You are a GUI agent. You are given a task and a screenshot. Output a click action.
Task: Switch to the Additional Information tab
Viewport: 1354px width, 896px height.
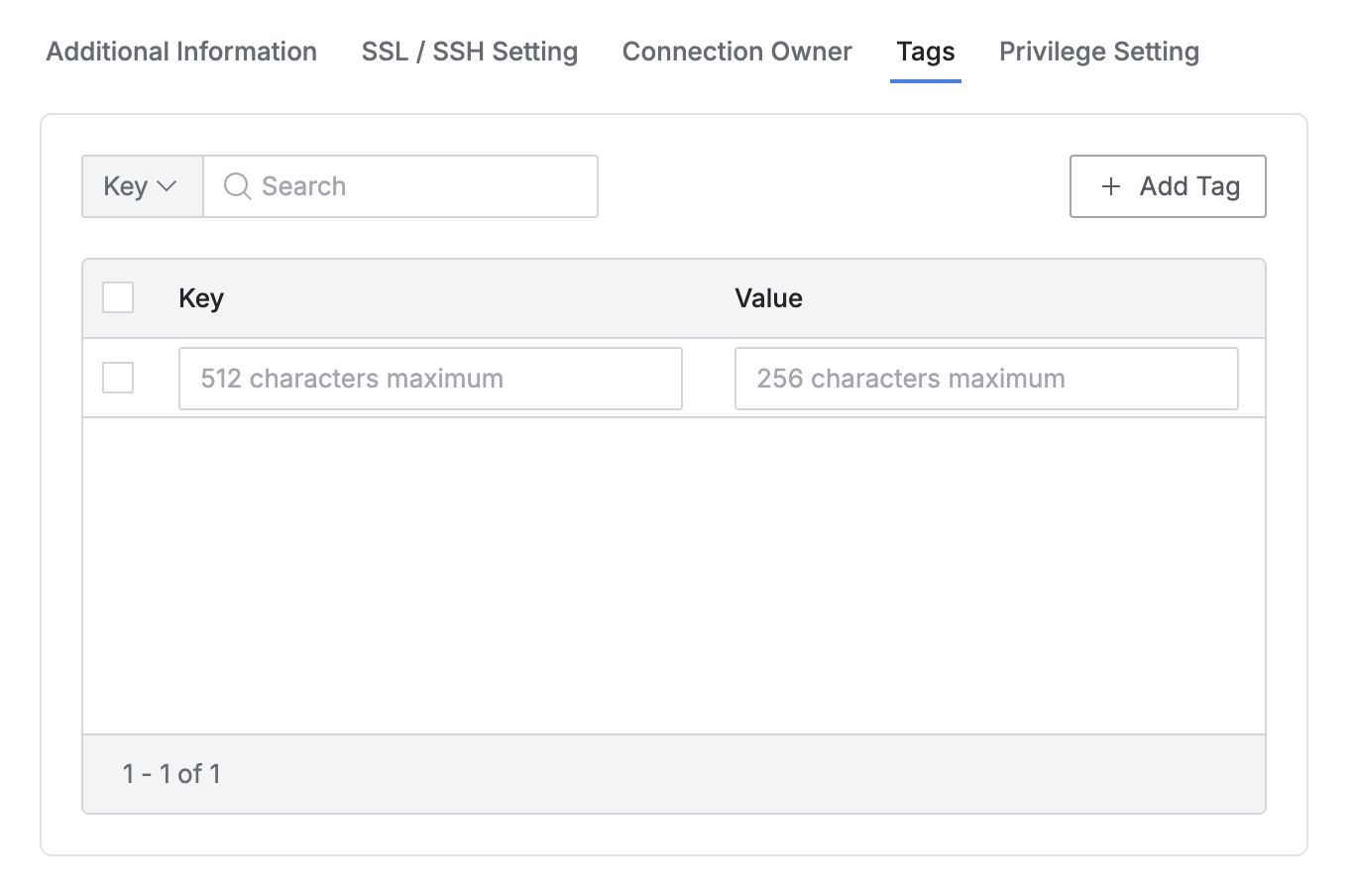pos(181,52)
